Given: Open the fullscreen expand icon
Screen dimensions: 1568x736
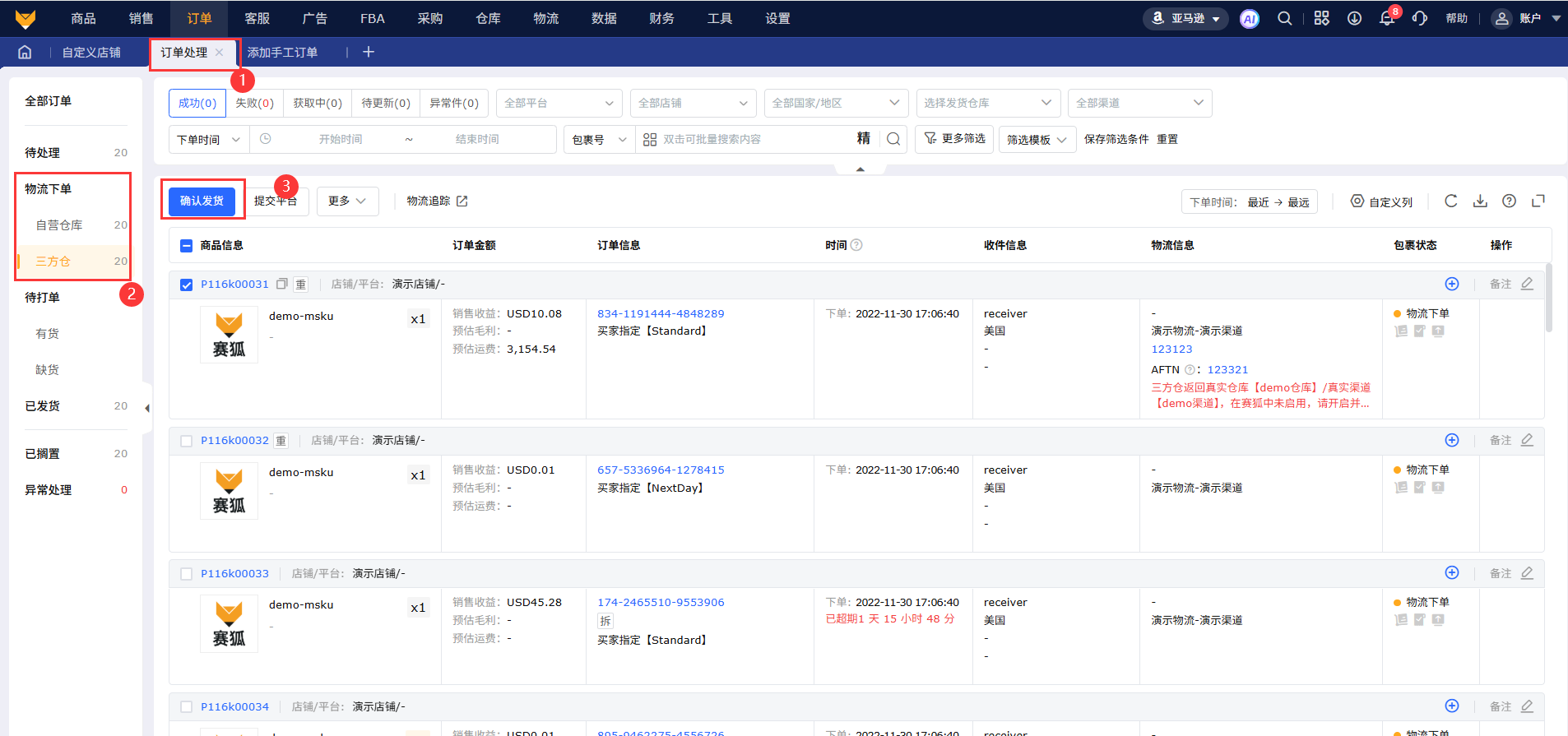Looking at the screenshot, I should tap(1538, 201).
